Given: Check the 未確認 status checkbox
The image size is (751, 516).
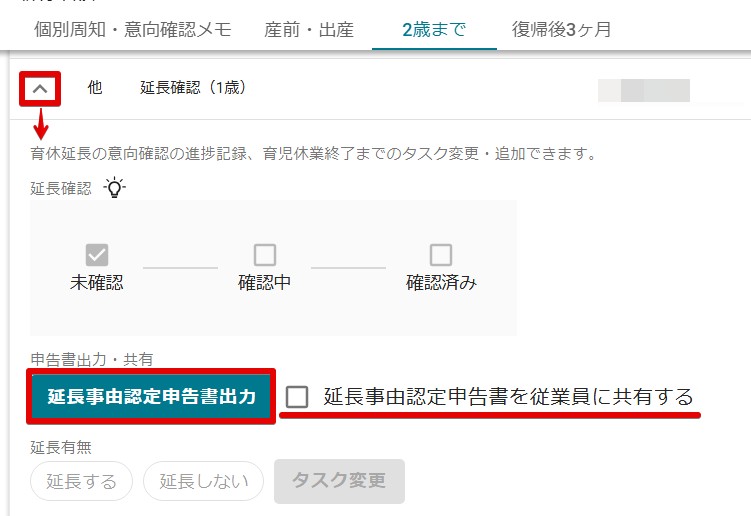Looking at the screenshot, I should pos(97,254).
